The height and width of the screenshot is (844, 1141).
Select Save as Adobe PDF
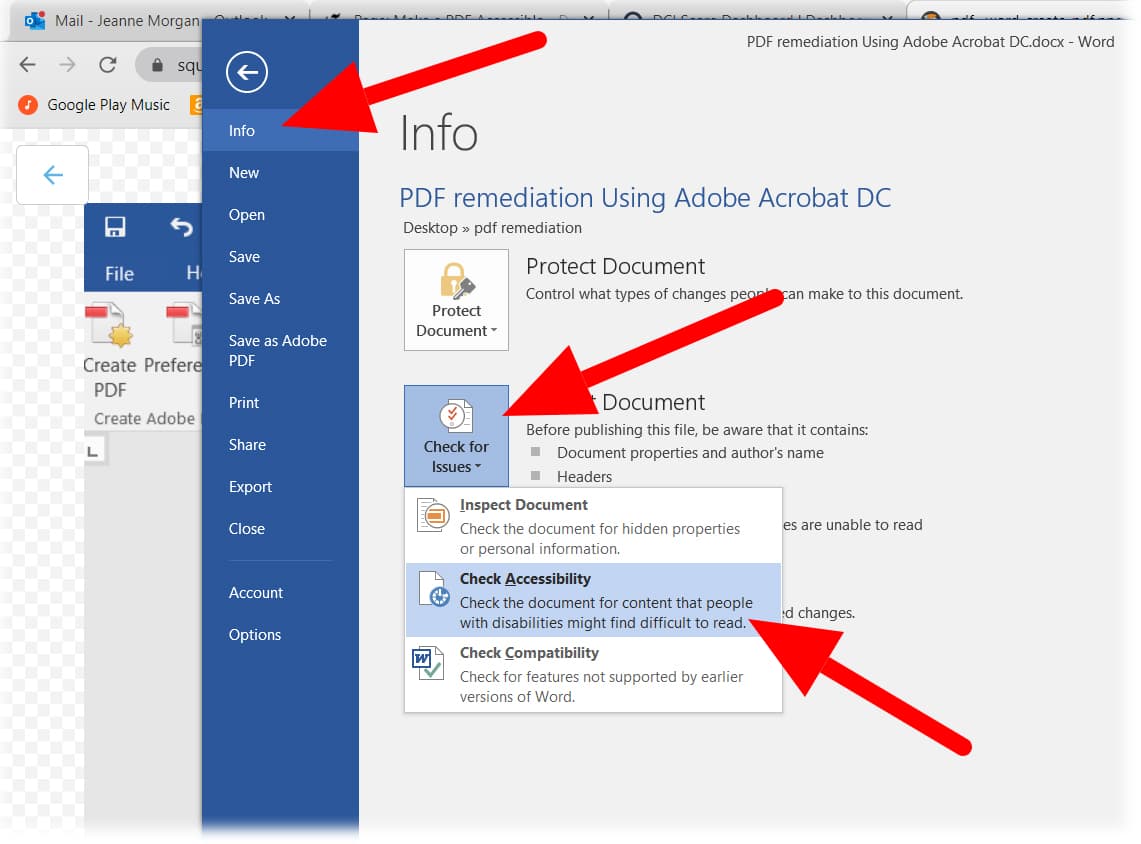280,351
